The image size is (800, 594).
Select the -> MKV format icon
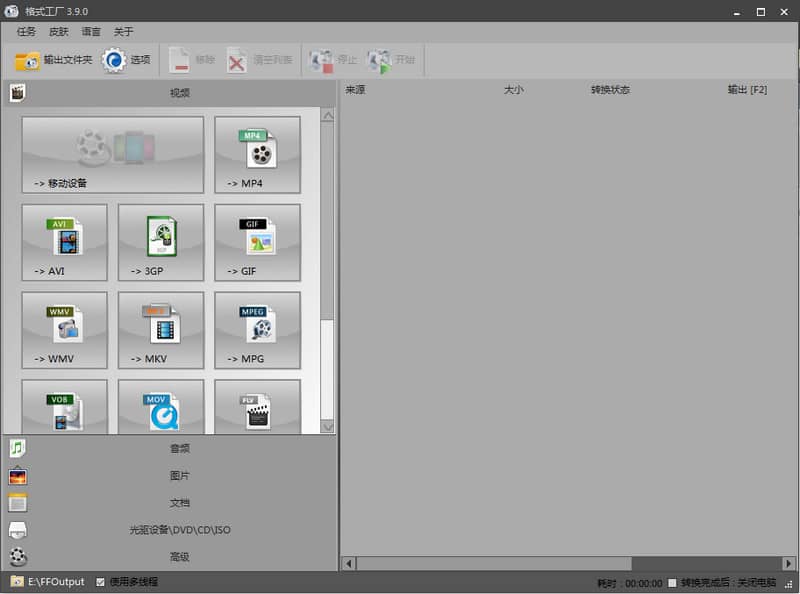(160, 330)
